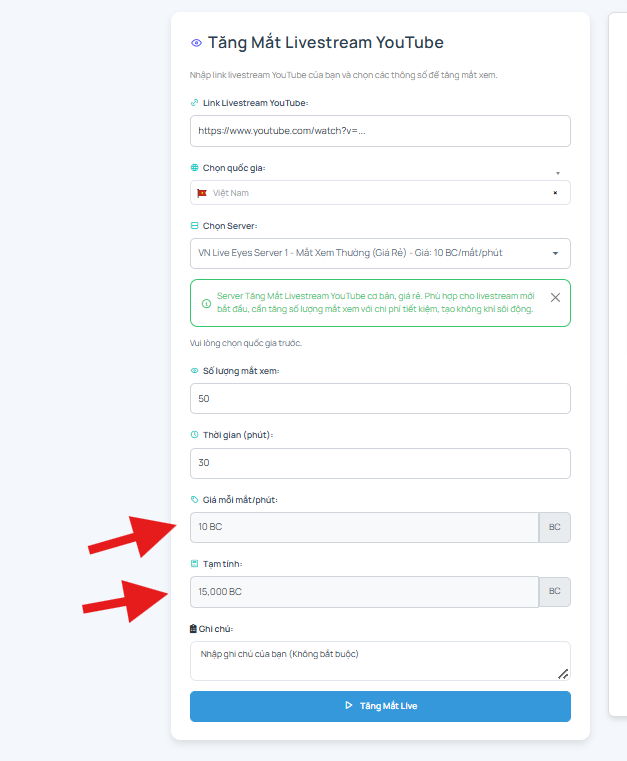Screen dimensions: 627x761
Task: Dismiss the green server info notice
Action: [x=556, y=298]
